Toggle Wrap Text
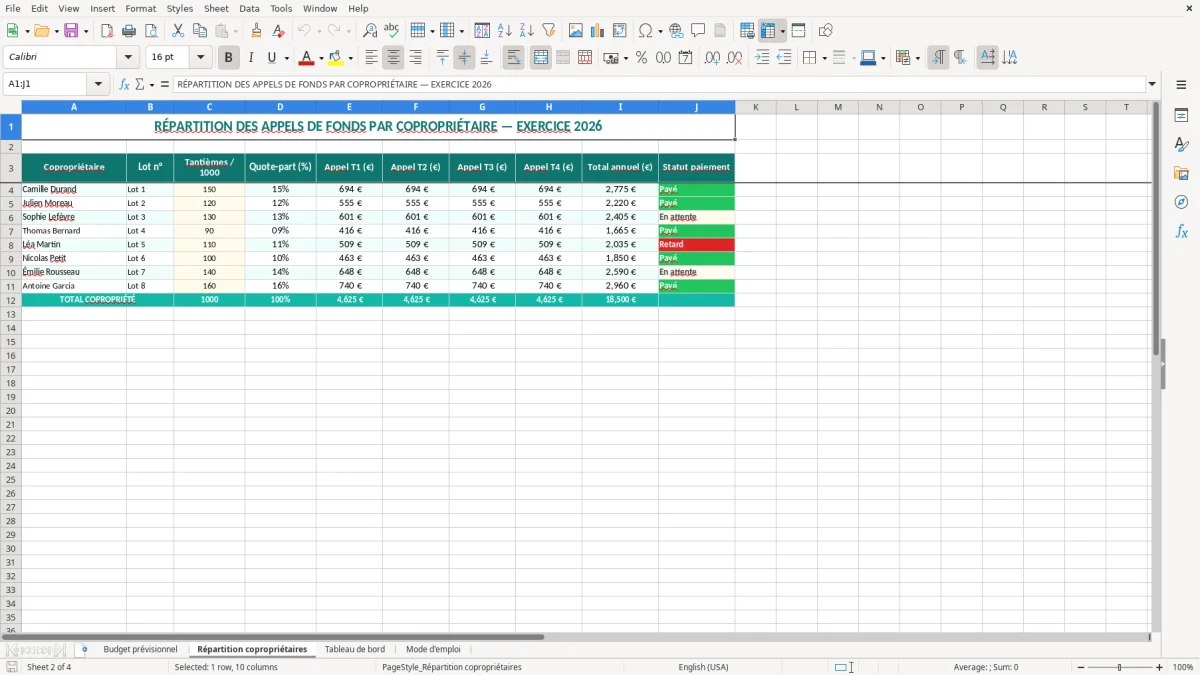Screen dimensions: 1200x675 (513, 58)
